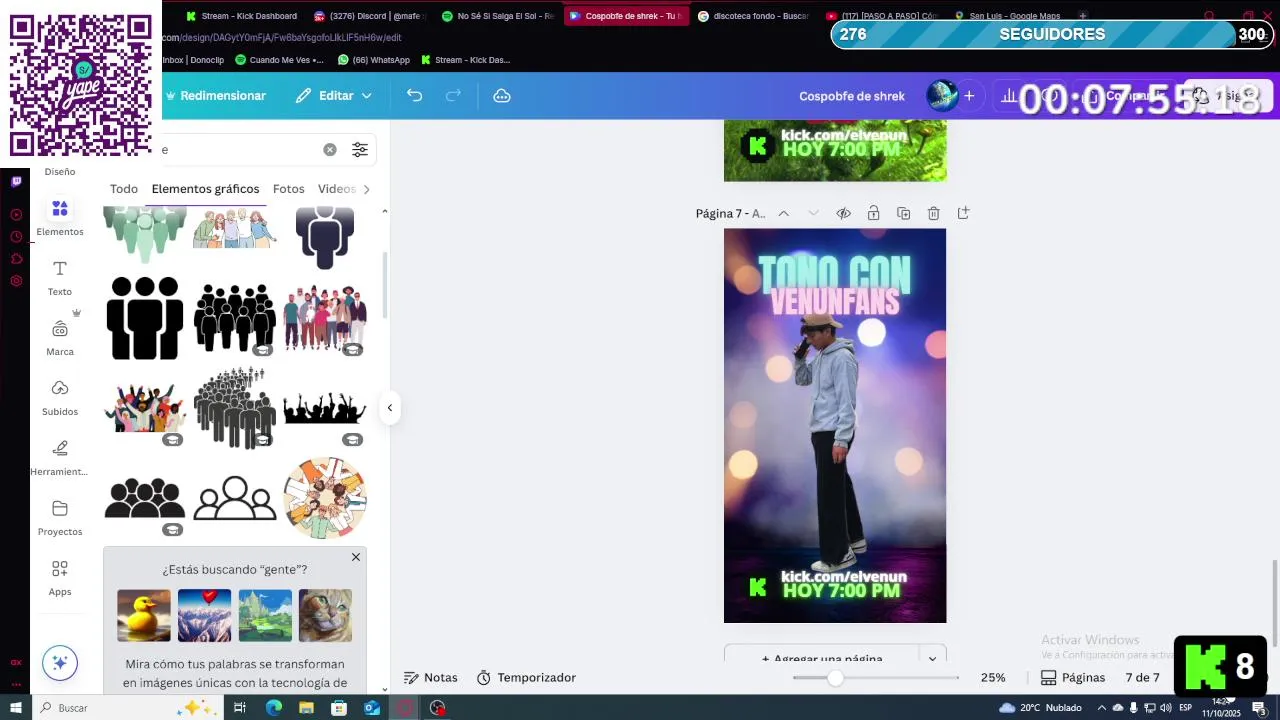Open the Elementos sidebar panel

point(60,217)
